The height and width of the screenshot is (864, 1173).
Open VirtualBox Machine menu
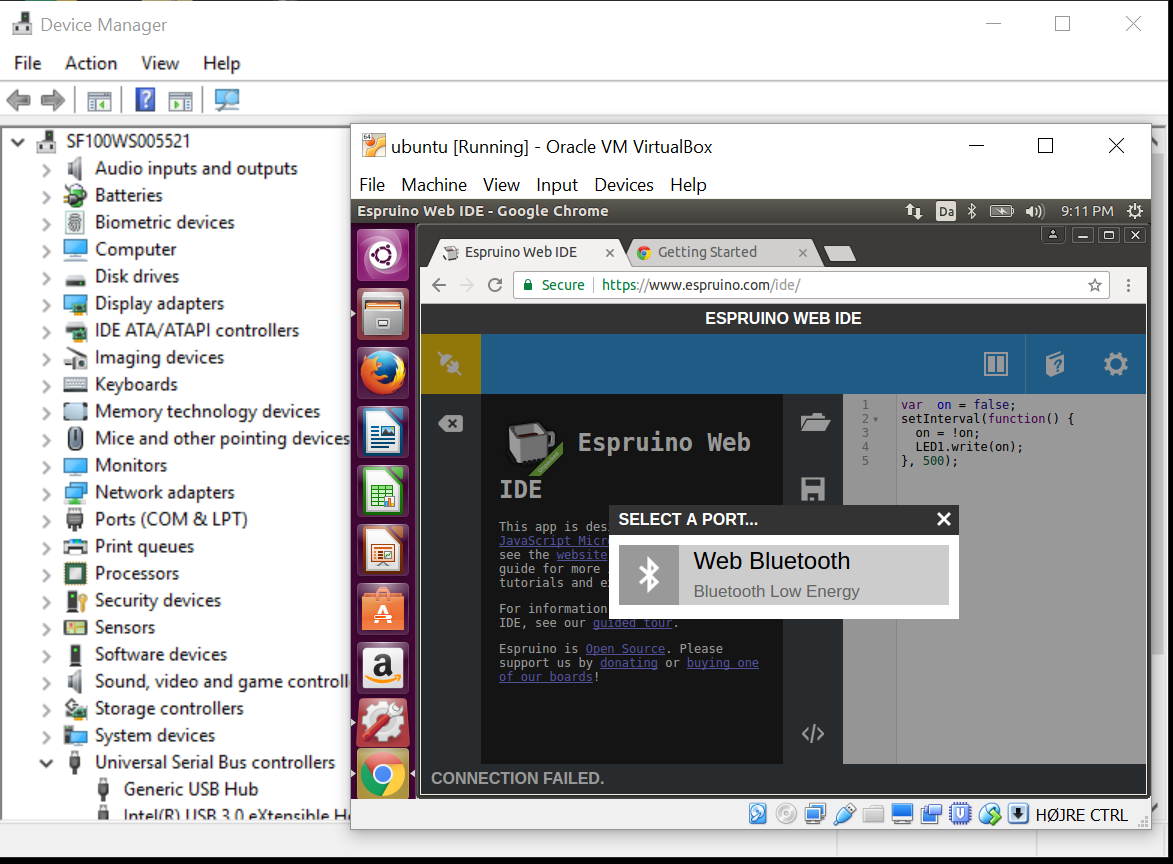[x=434, y=185]
